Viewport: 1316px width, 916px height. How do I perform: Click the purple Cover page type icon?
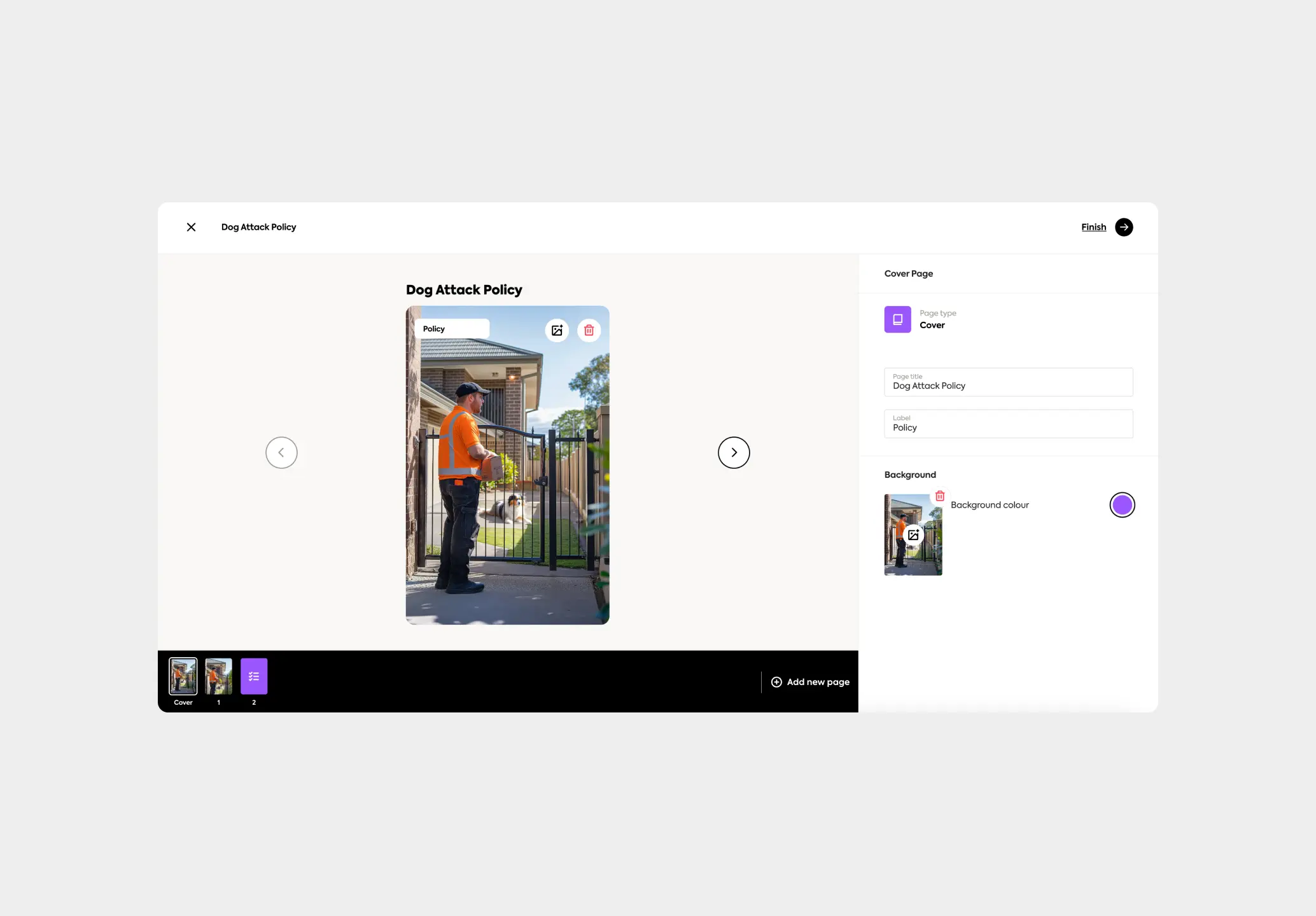pos(897,319)
